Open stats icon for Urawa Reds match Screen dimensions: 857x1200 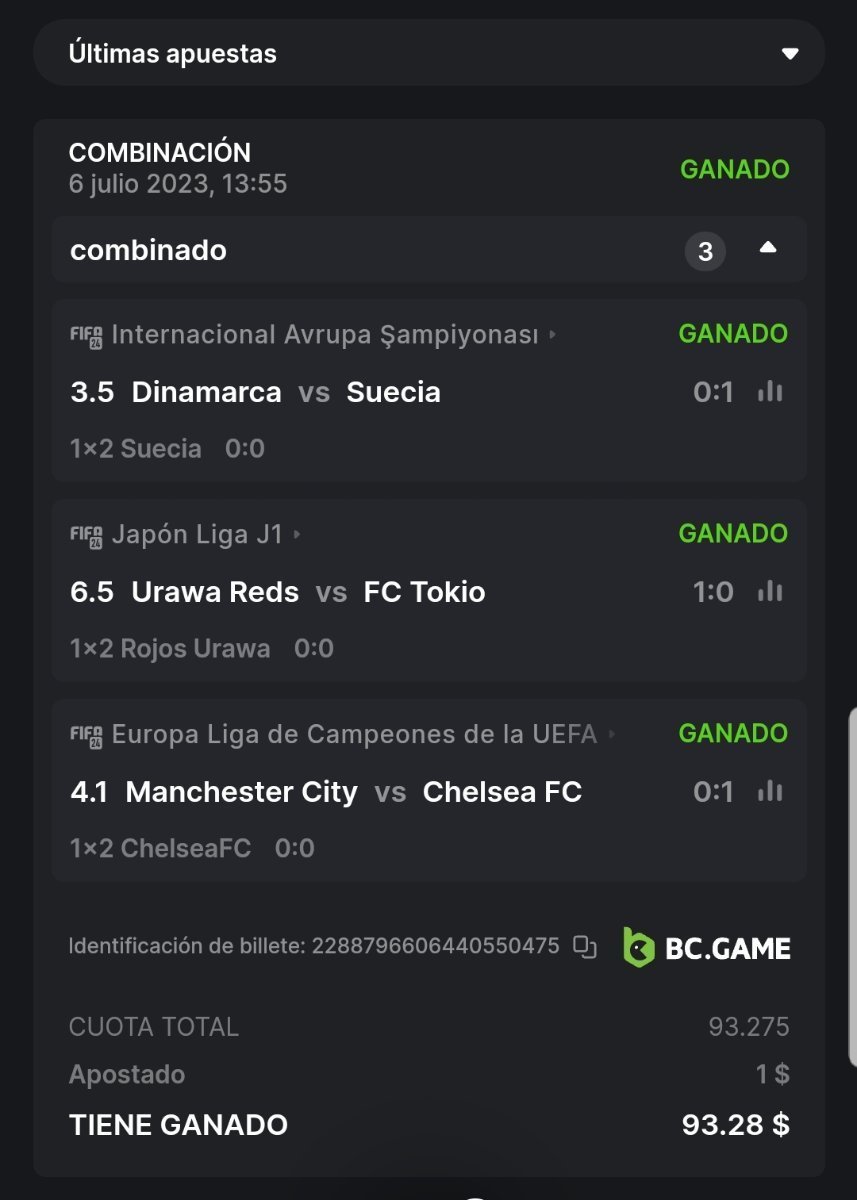770,592
